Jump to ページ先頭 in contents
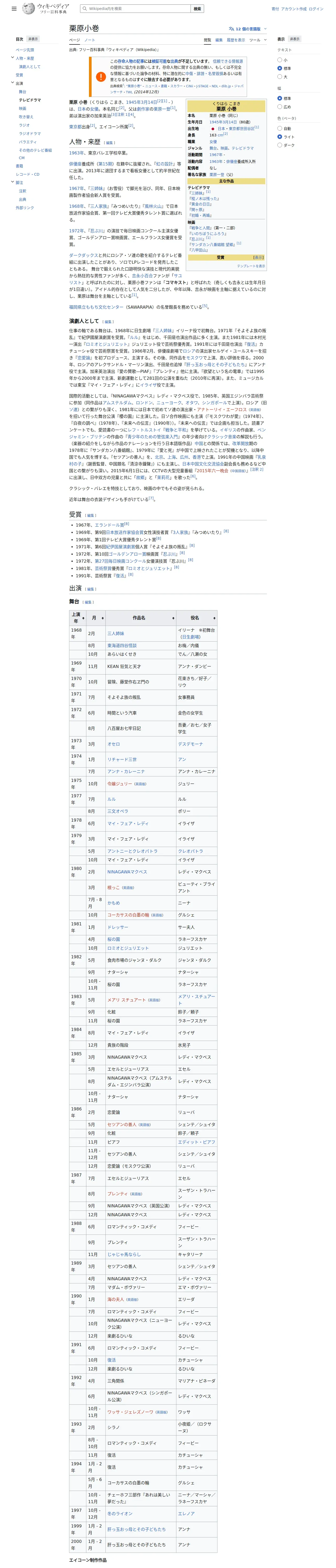This screenshot has width=336, height=1568. click(25, 50)
